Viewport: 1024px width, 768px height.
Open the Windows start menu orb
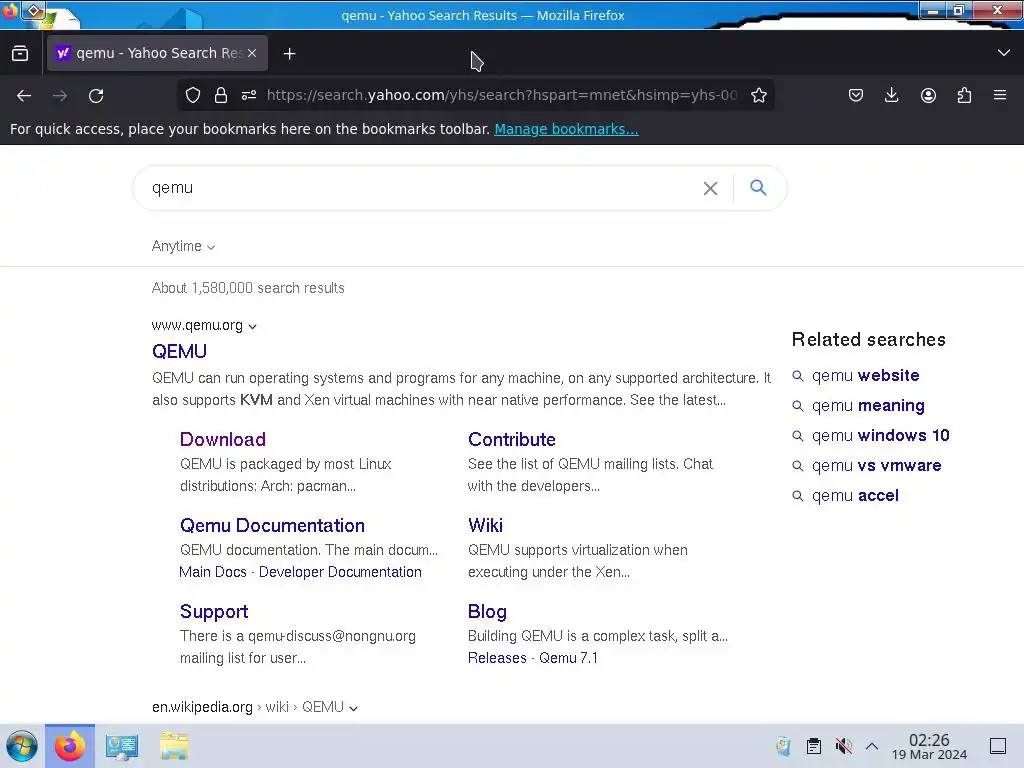click(22, 746)
